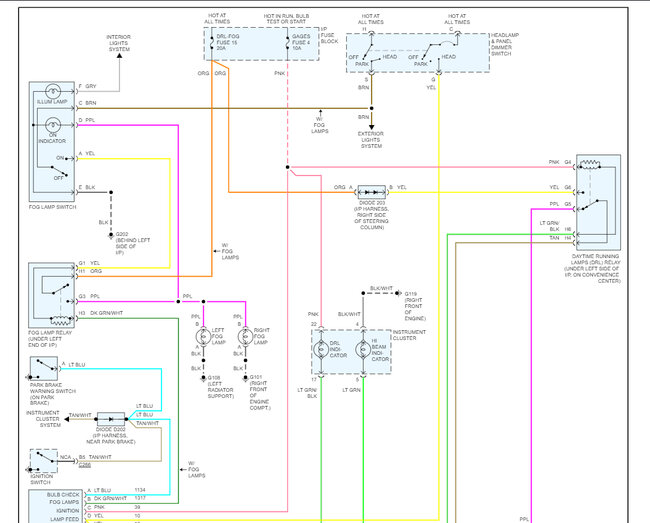Click the BLK/WHT label above G119 wire
Viewport: 650px width, 523px height.
point(381,288)
